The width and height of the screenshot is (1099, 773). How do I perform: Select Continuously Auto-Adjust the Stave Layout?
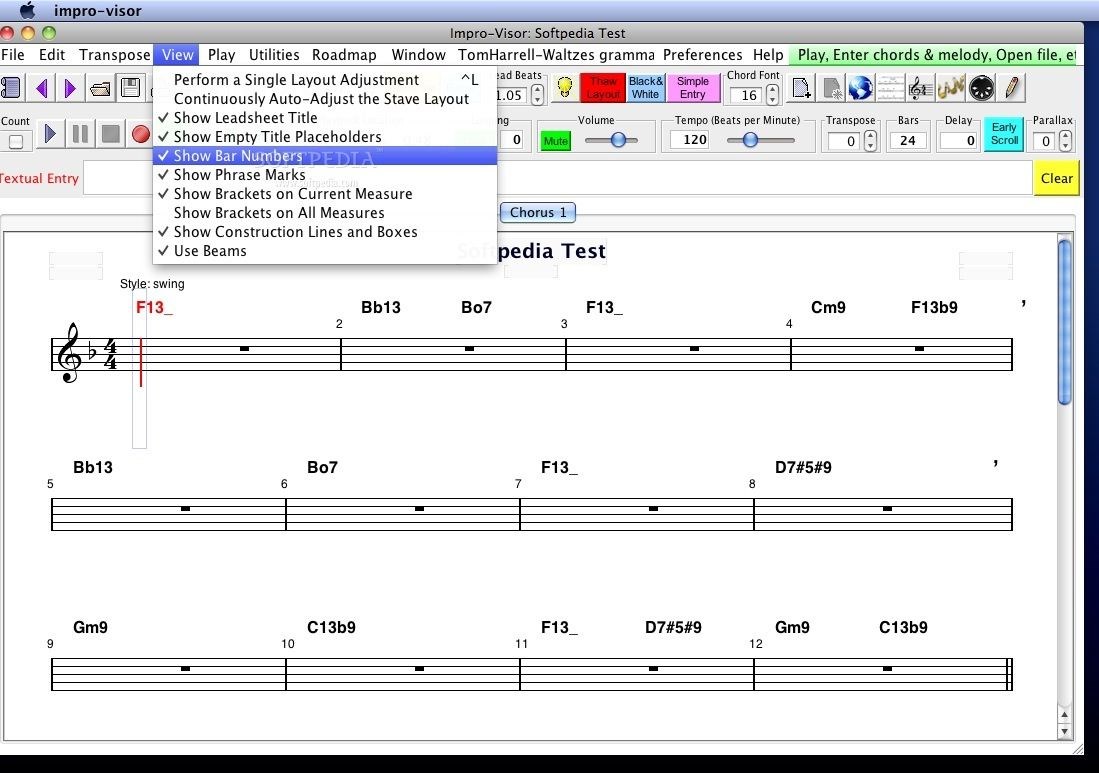pos(325,99)
